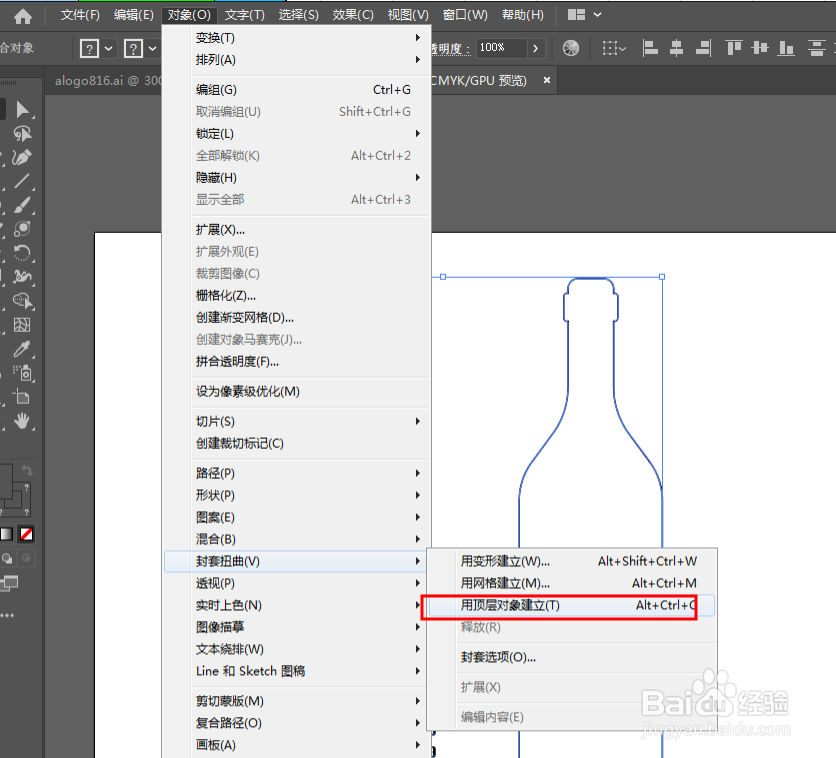The image size is (836, 758).
Task: Set color to None swatch
Action: (x=26, y=534)
